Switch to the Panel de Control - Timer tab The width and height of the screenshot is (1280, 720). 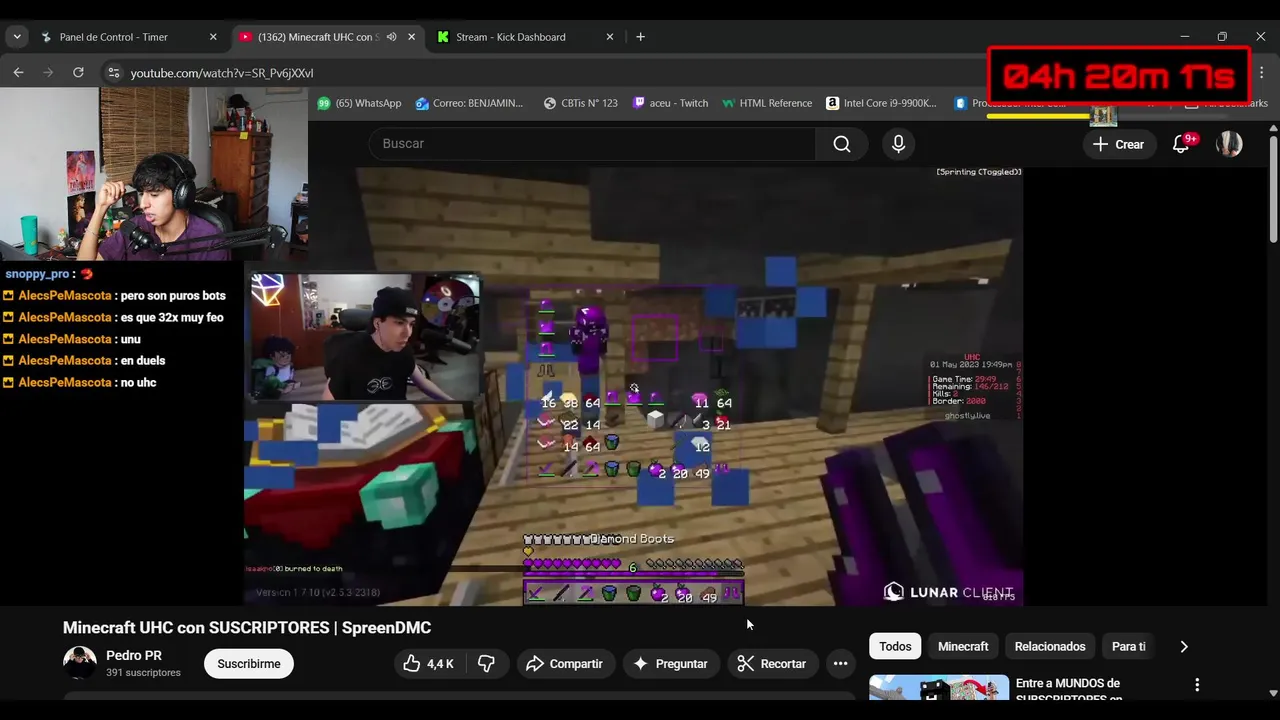coord(129,37)
